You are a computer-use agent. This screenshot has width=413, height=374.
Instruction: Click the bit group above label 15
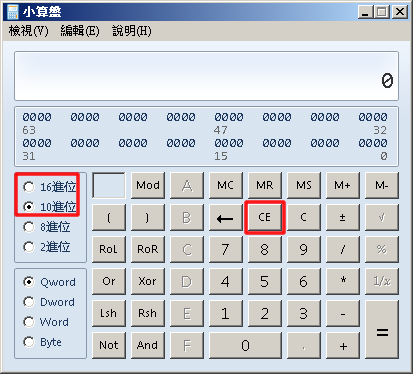(x=229, y=143)
